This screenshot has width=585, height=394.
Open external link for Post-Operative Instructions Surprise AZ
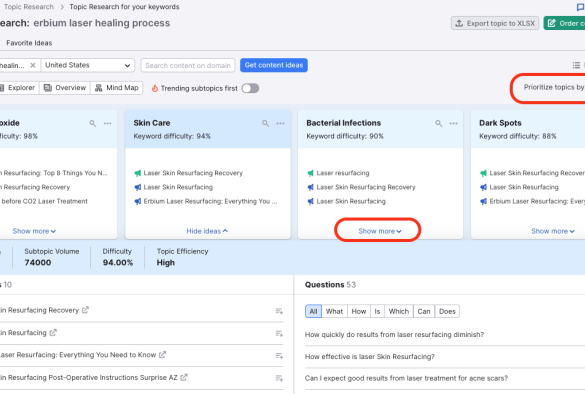pos(184,377)
